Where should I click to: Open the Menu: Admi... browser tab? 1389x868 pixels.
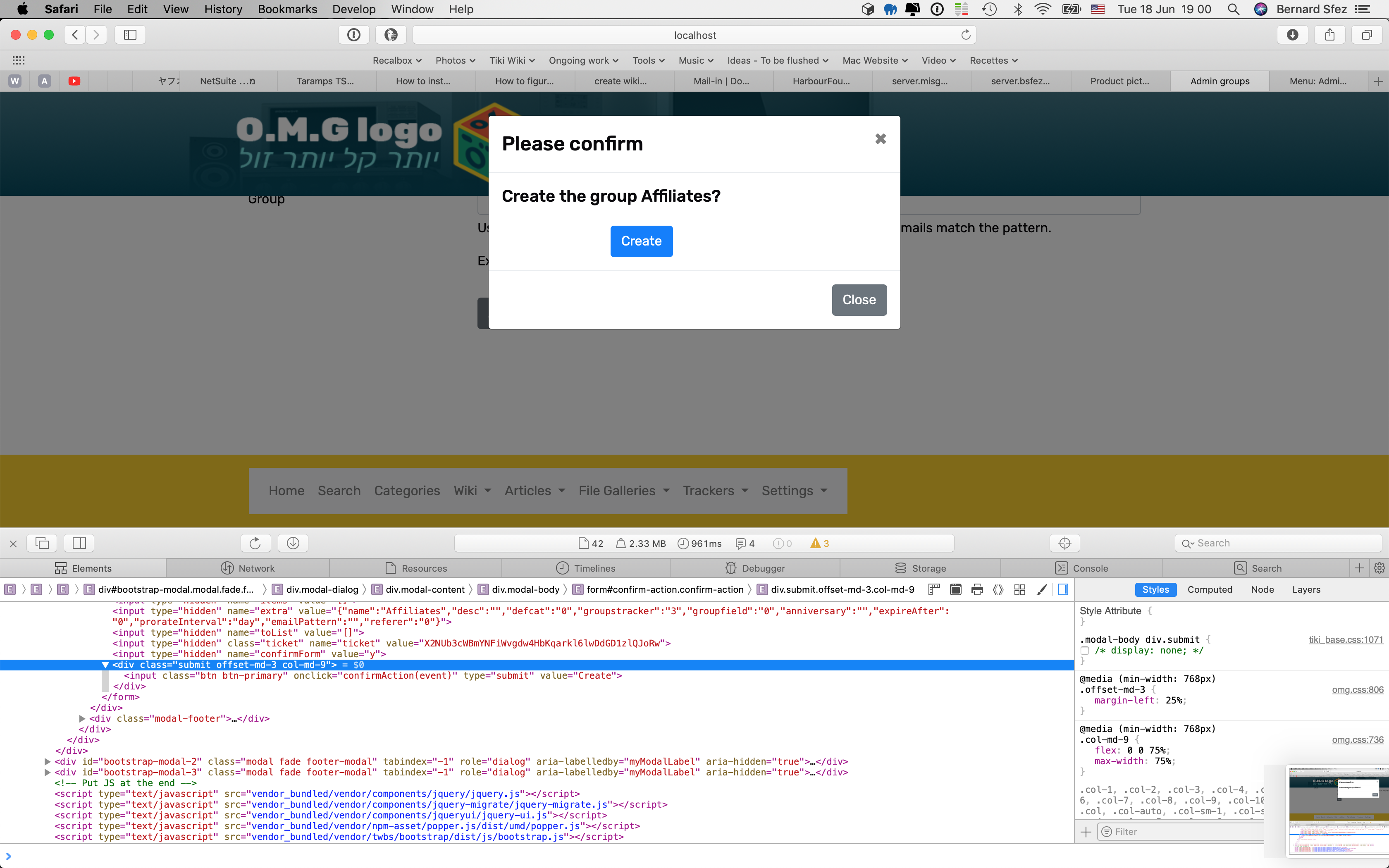click(1318, 81)
